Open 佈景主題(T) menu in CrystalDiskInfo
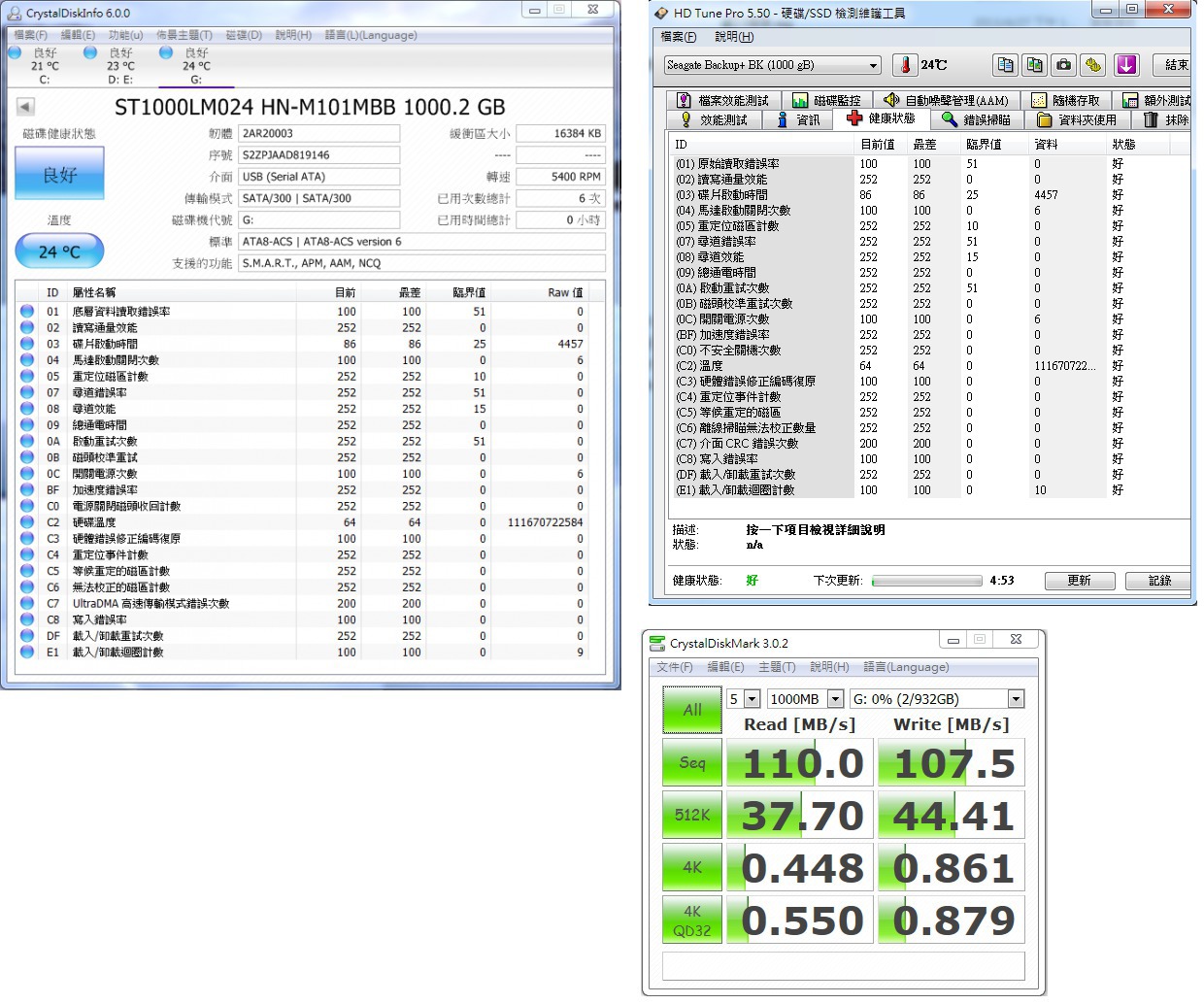 [x=184, y=35]
